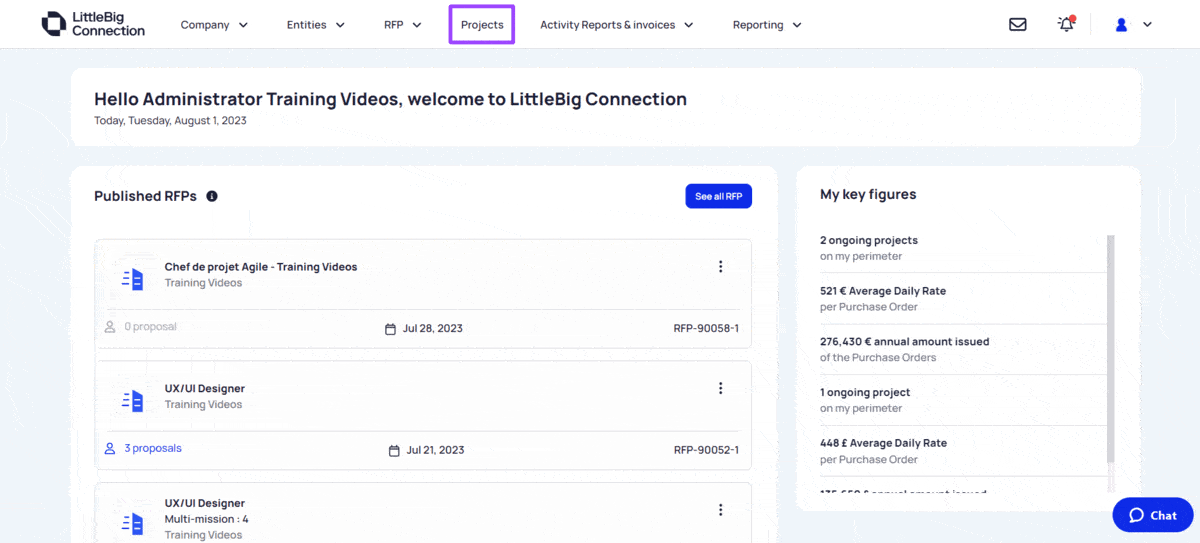Click 448 £ Average Daily Rate figure
The height and width of the screenshot is (543, 1200).
(x=883, y=443)
